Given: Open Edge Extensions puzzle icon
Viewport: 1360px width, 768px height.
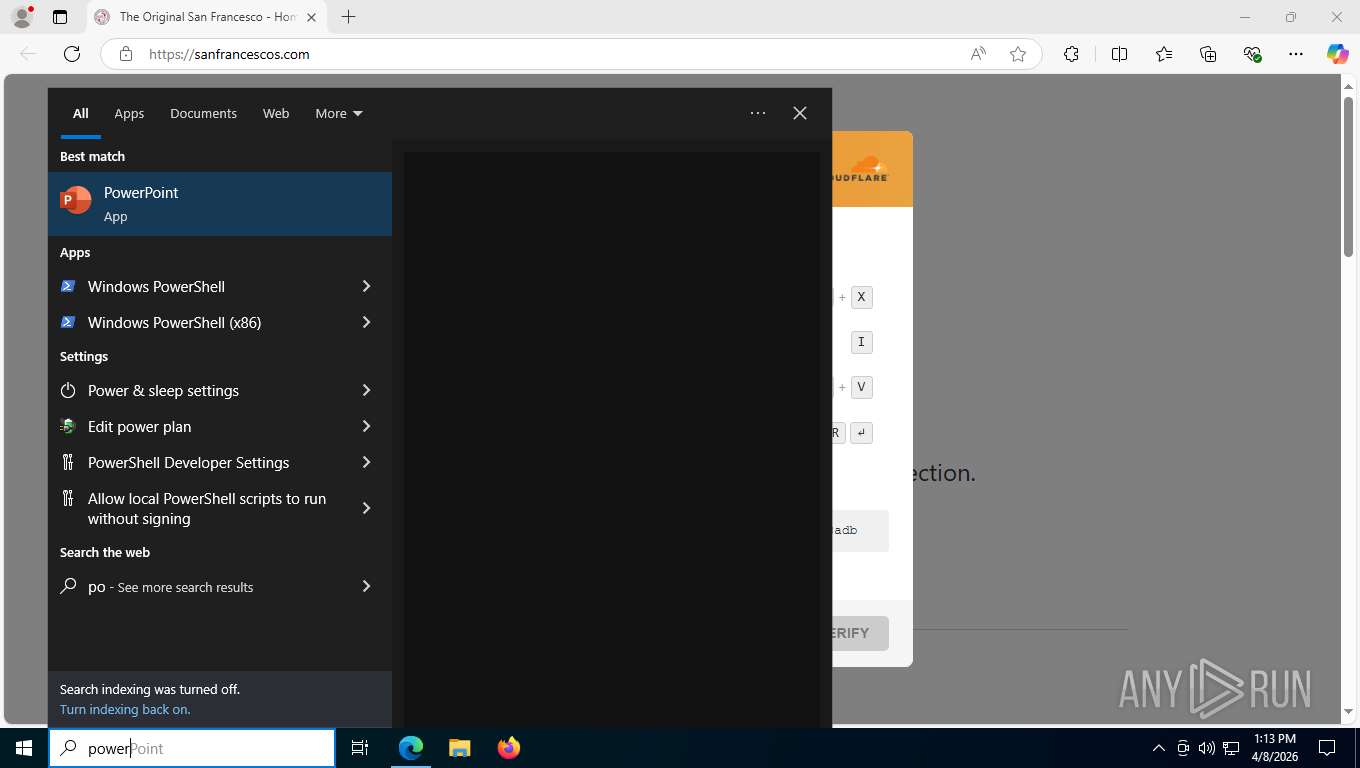Looking at the screenshot, I should [1071, 54].
